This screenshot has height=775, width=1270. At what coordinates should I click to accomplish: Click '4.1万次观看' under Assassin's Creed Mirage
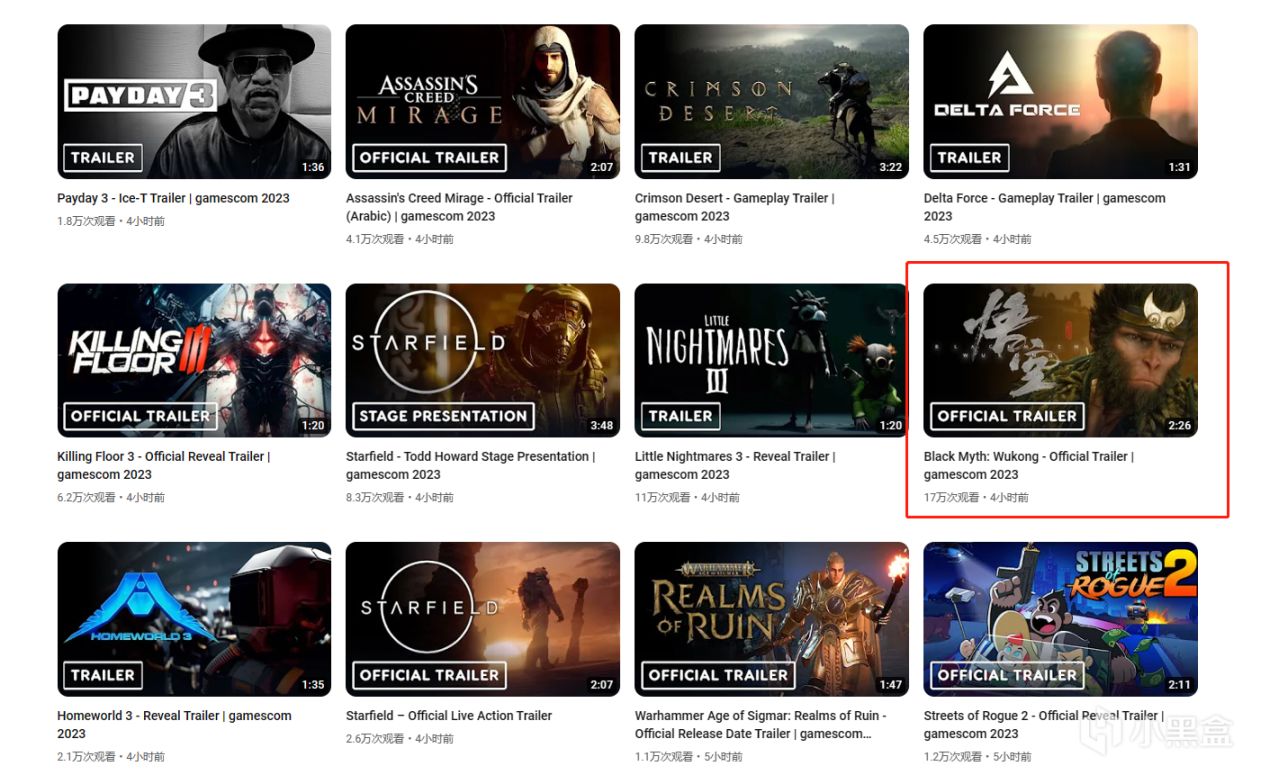tap(376, 239)
